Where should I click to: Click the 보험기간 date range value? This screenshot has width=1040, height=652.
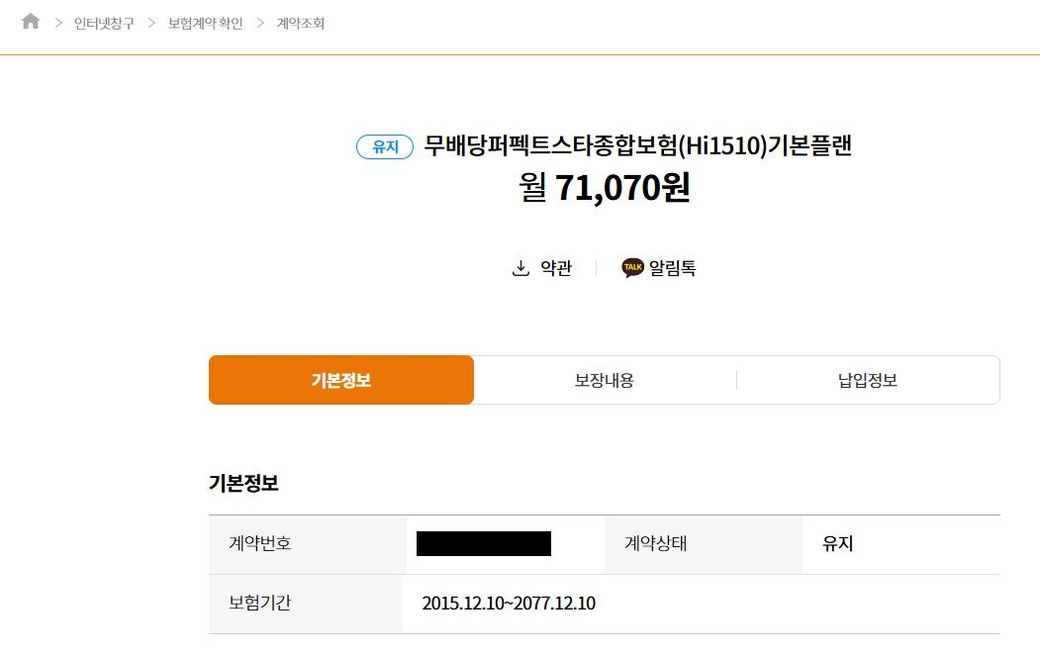pos(508,603)
